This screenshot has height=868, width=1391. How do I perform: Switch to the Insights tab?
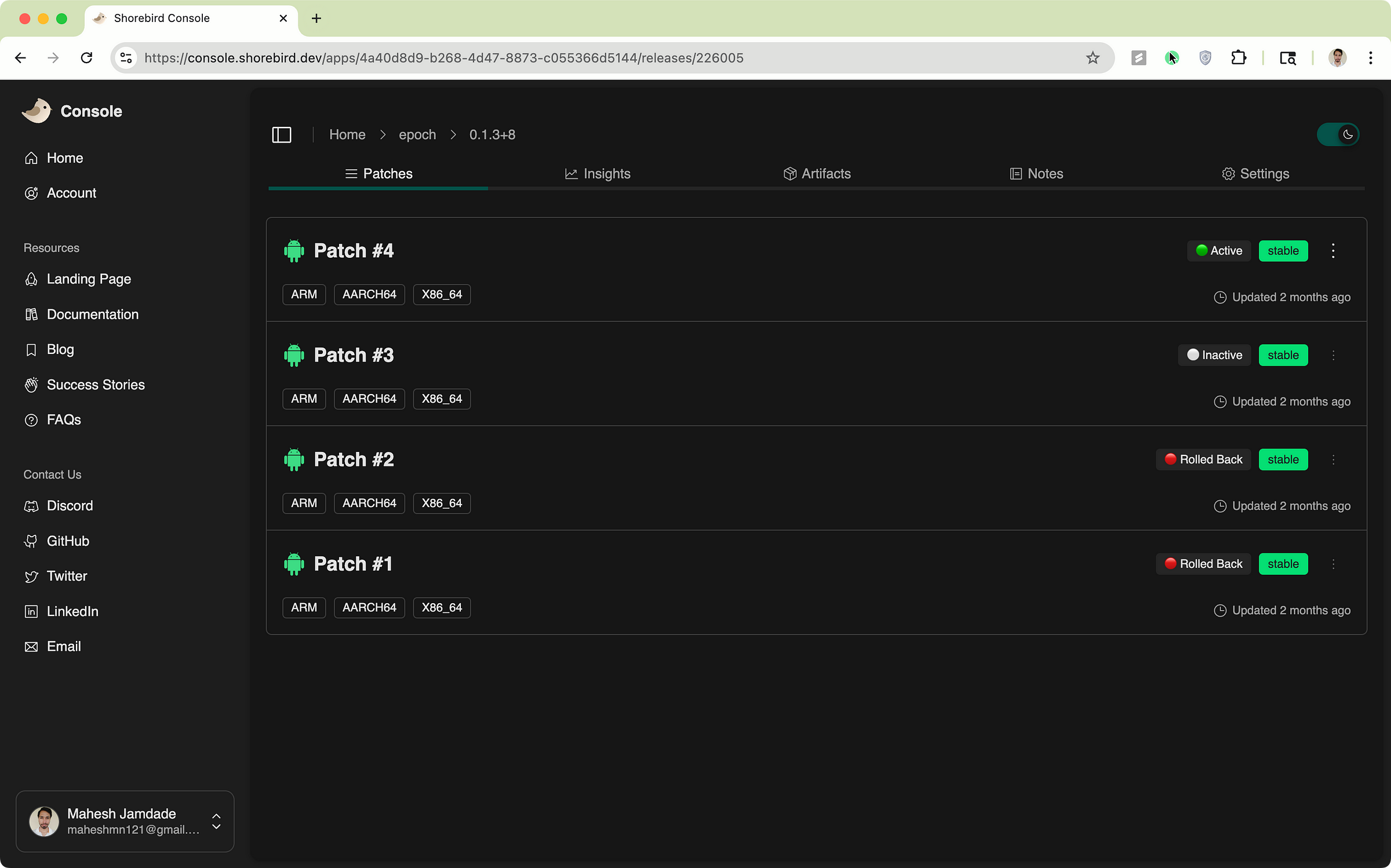tap(598, 174)
